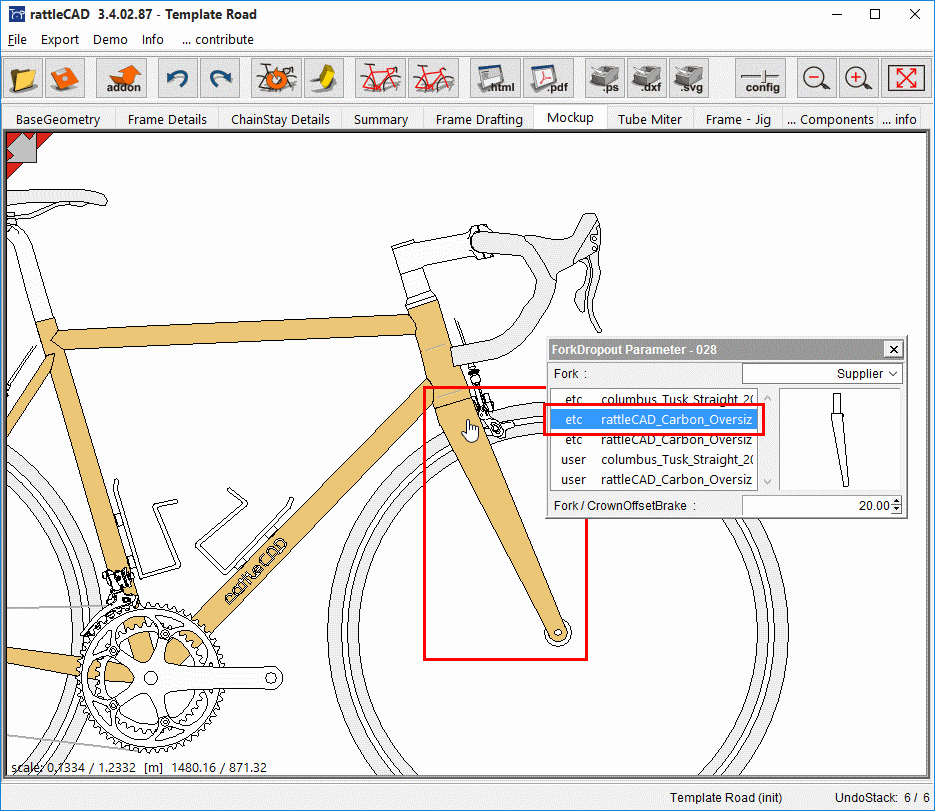Viewport: 935px width, 811px height.
Task: Switch to the Frame Drafting tab
Action: tap(479, 119)
